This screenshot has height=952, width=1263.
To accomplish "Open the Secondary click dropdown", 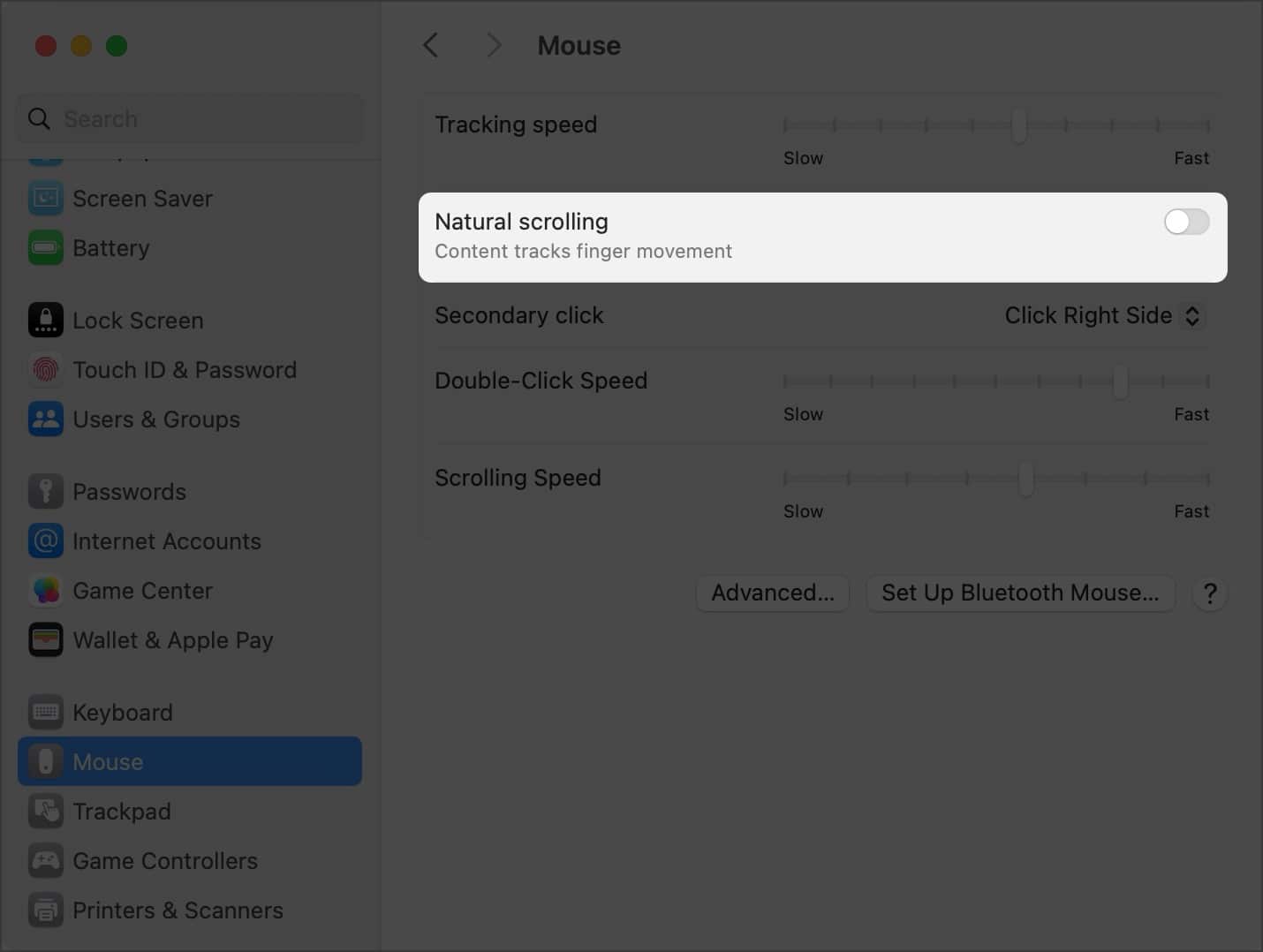I will [1104, 316].
